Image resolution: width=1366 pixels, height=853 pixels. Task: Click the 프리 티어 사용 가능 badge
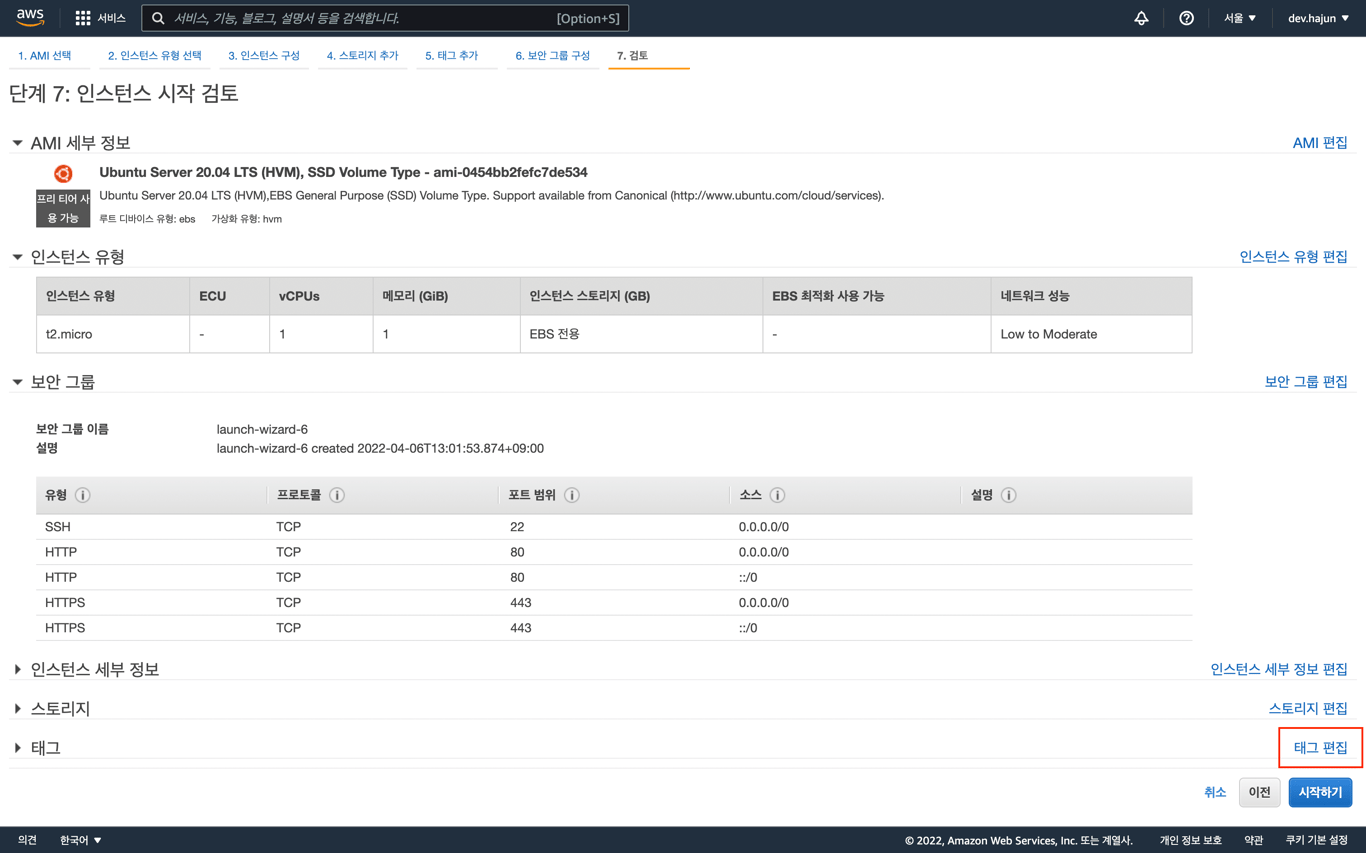click(63, 208)
